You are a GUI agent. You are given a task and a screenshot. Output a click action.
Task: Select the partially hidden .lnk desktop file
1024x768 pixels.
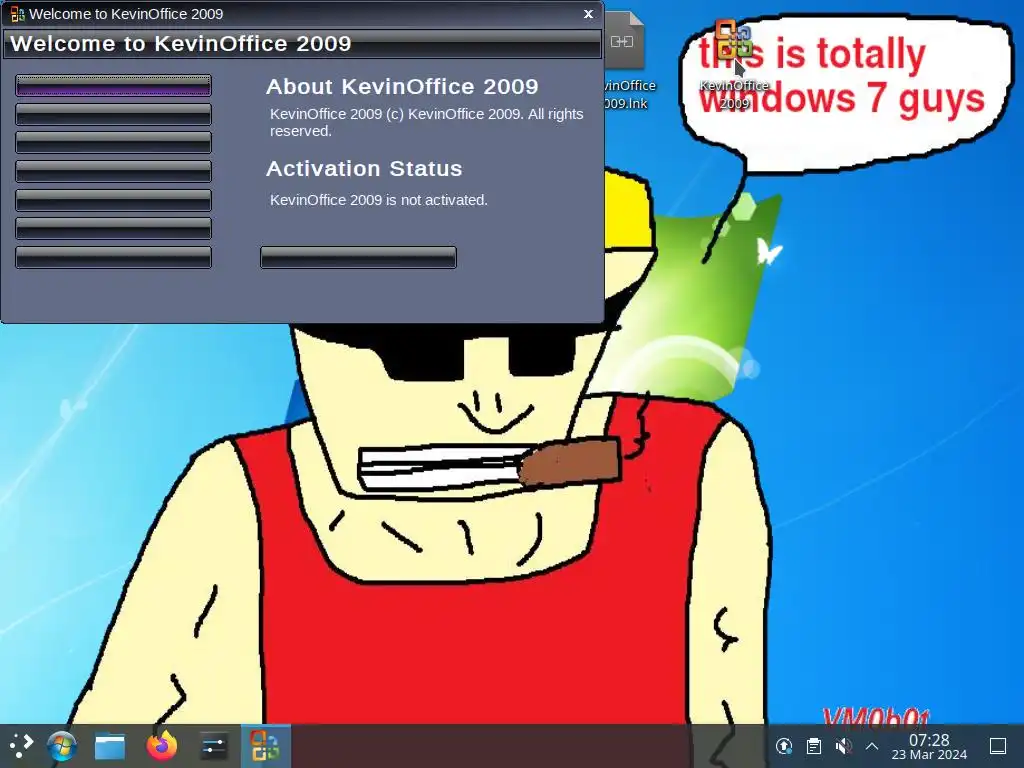626,61
